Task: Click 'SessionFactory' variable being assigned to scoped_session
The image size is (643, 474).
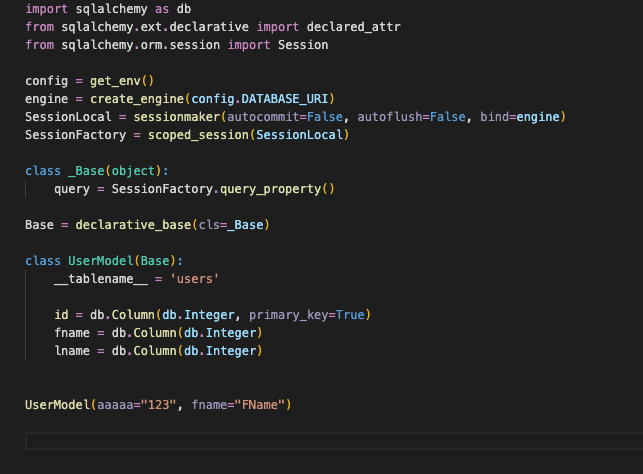Action: (x=75, y=135)
